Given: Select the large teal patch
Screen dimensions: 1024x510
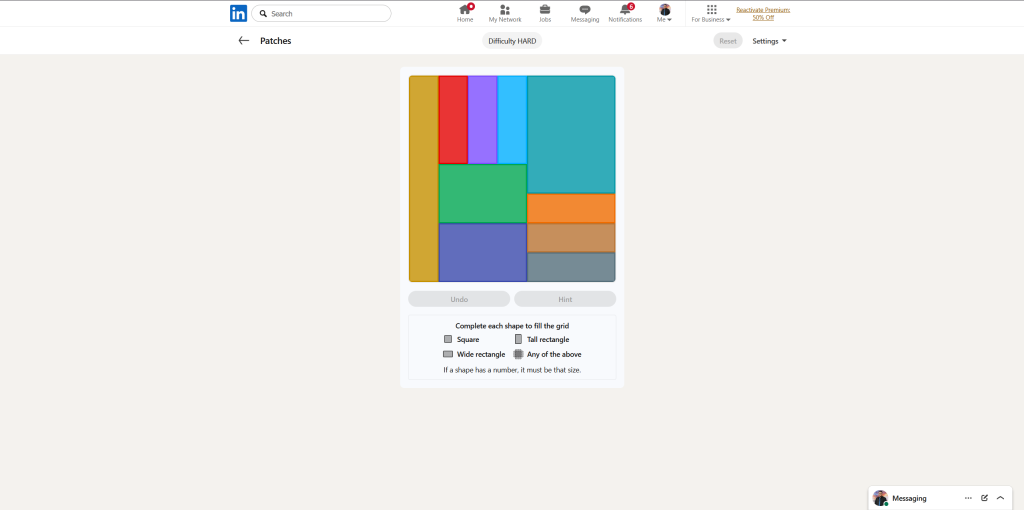Looking at the screenshot, I should [x=571, y=135].
